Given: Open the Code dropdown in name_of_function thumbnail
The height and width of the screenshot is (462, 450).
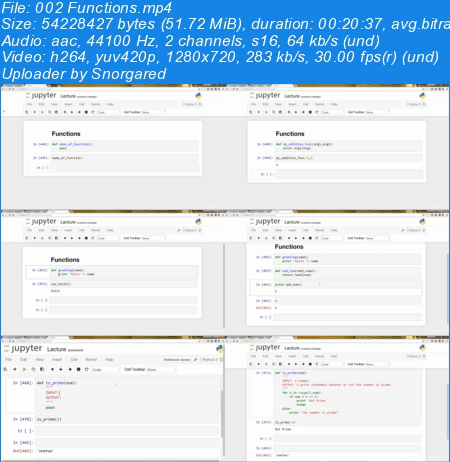Looking at the screenshot, I should coord(108,112).
